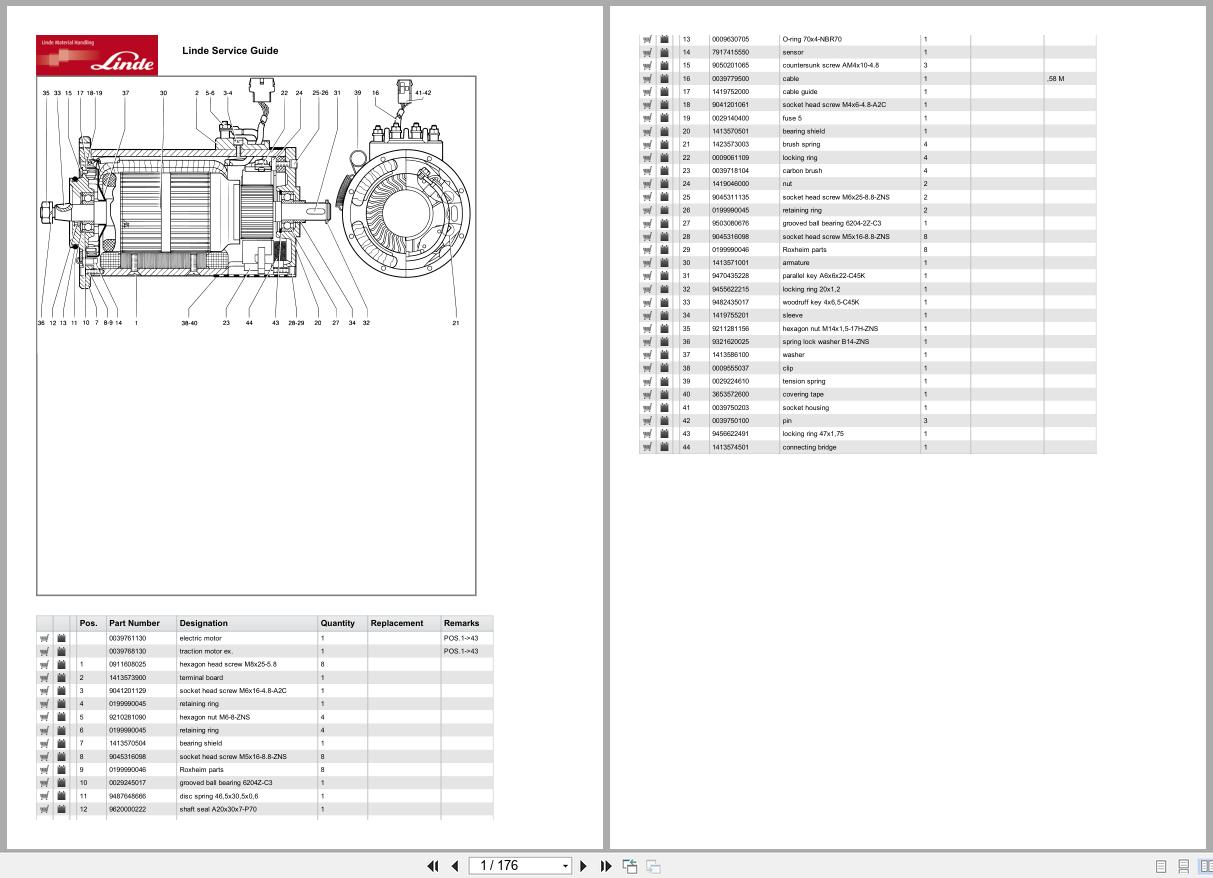This screenshot has height=878, width=1213.
Task: Open the page number dropdown list
Action: (x=565, y=865)
